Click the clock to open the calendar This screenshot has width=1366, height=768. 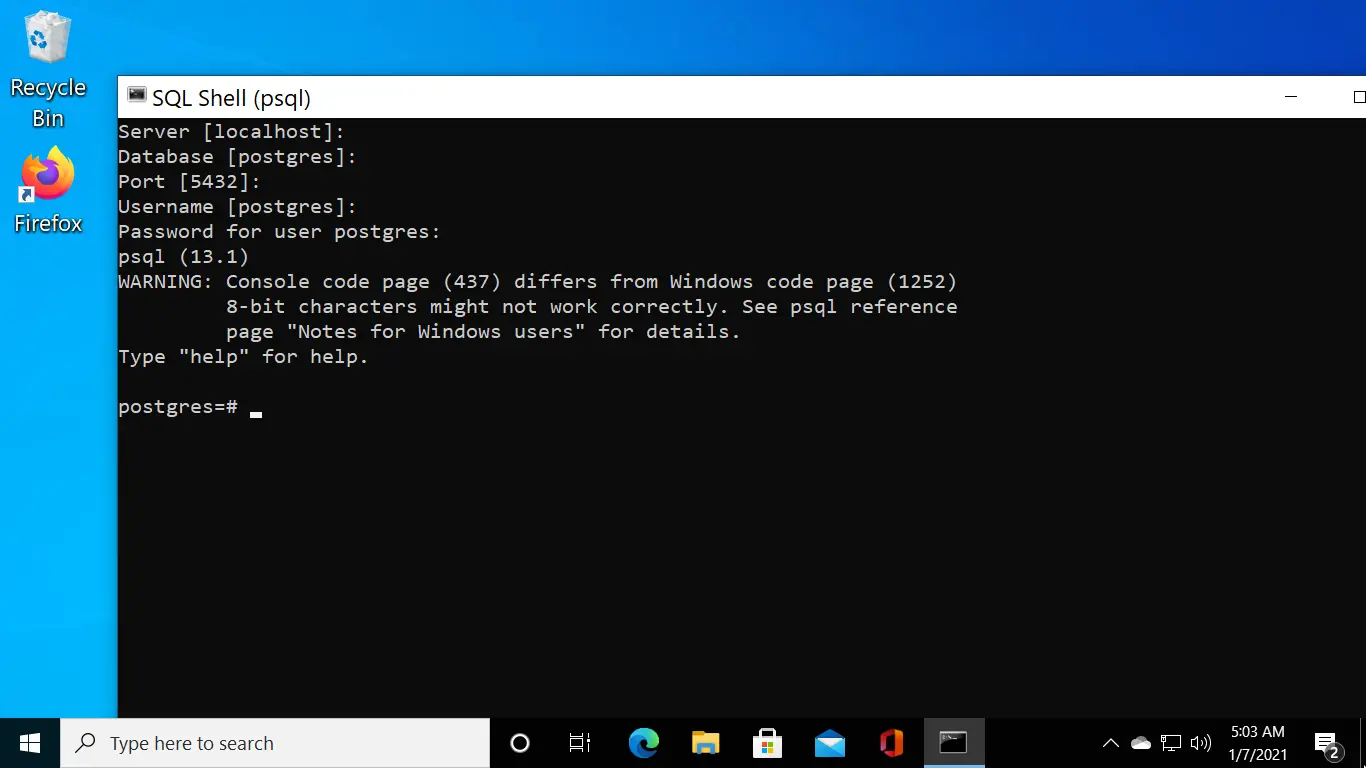tap(1257, 743)
